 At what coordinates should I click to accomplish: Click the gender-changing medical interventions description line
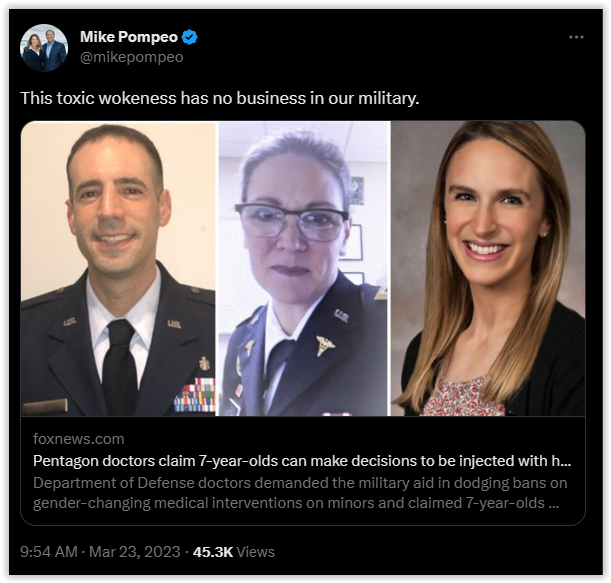296,503
